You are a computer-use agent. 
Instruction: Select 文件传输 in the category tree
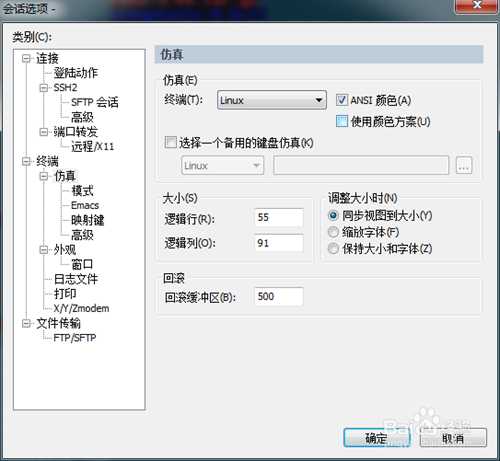point(58,323)
